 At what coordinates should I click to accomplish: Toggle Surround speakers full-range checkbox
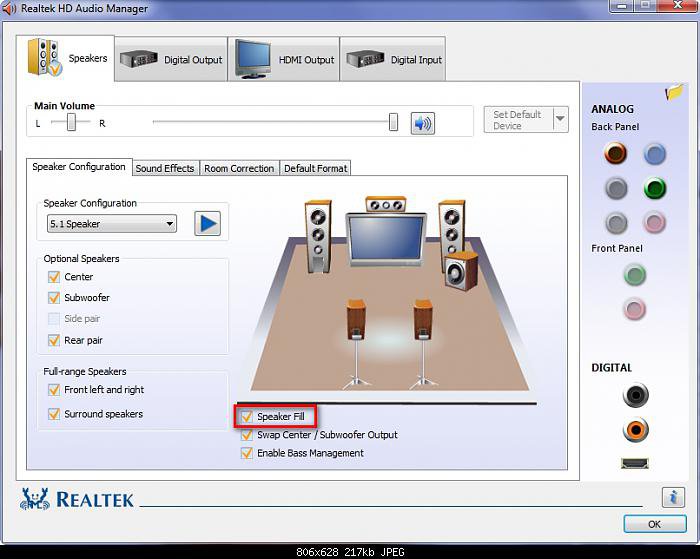point(54,414)
